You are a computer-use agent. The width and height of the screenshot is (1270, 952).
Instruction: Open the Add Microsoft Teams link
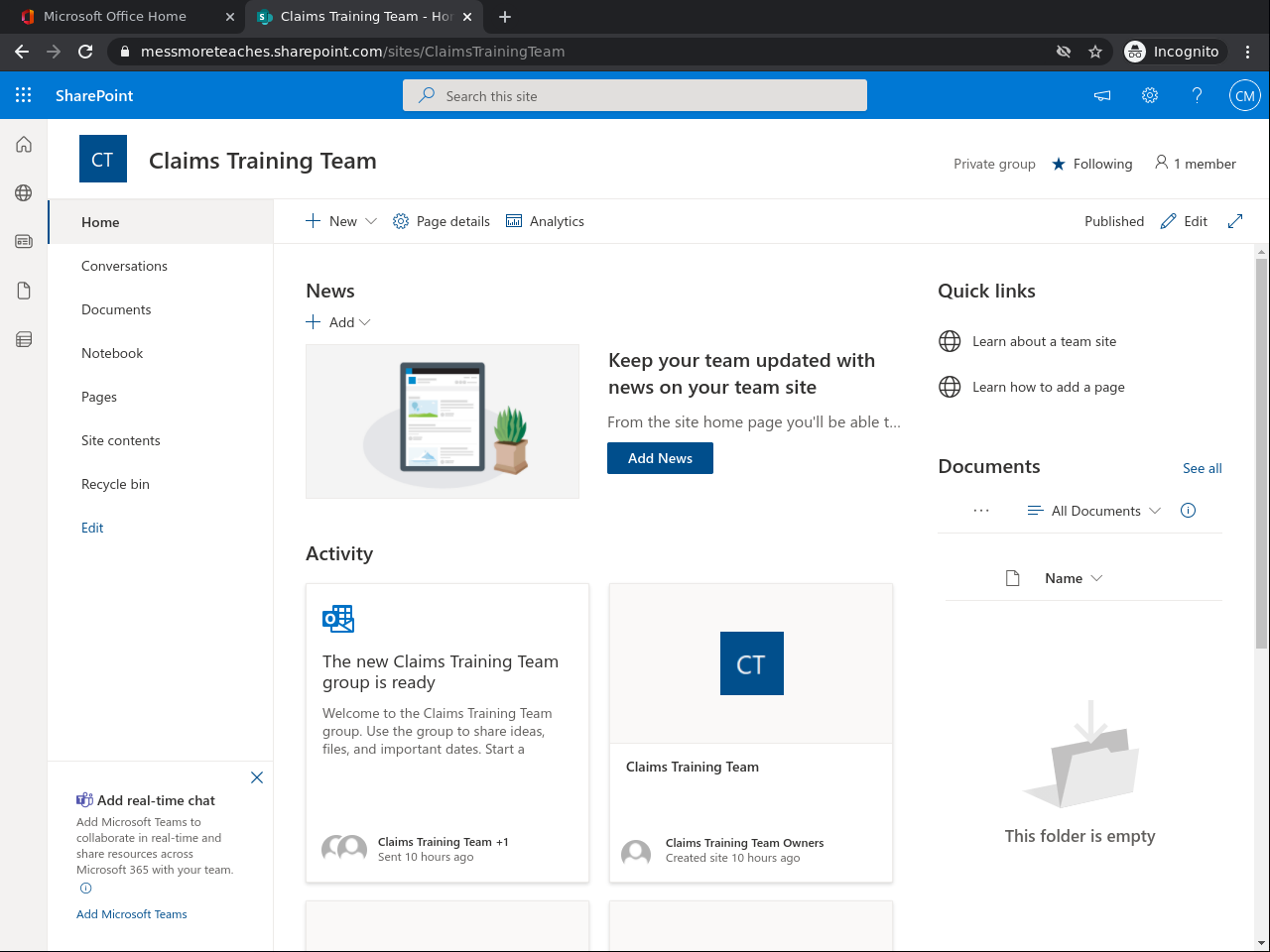(x=132, y=914)
